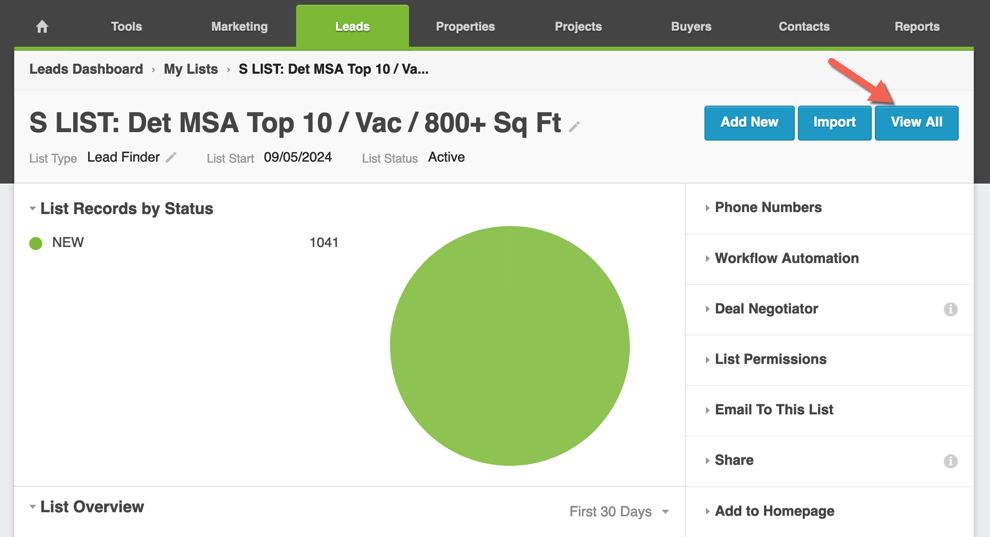The height and width of the screenshot is (537, 990).
Task: Click green NEW status legend dot
Action: pyautogui.click(x=36, y=243)
